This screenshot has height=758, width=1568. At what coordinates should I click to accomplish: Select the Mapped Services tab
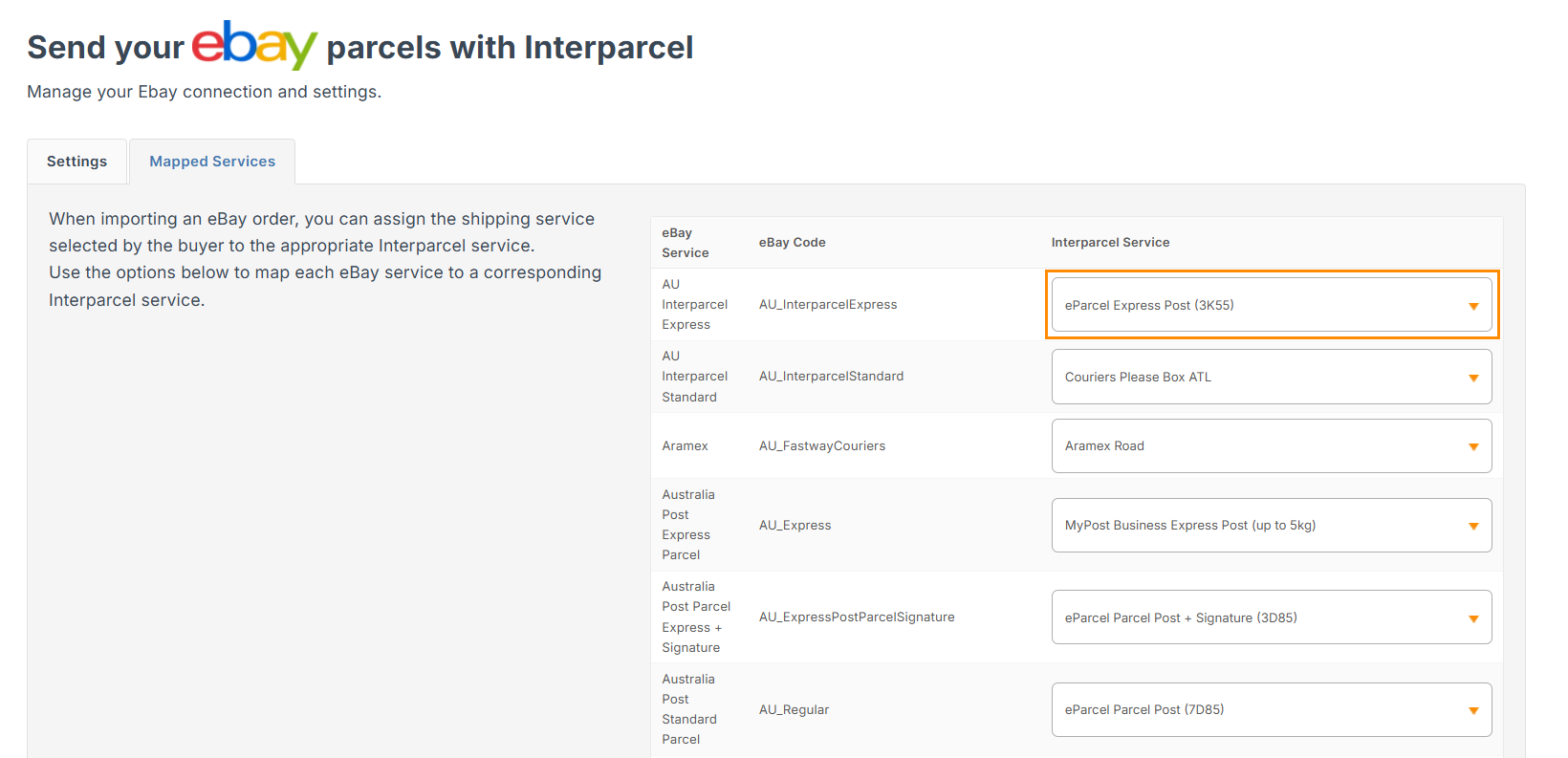coord(212,162)
